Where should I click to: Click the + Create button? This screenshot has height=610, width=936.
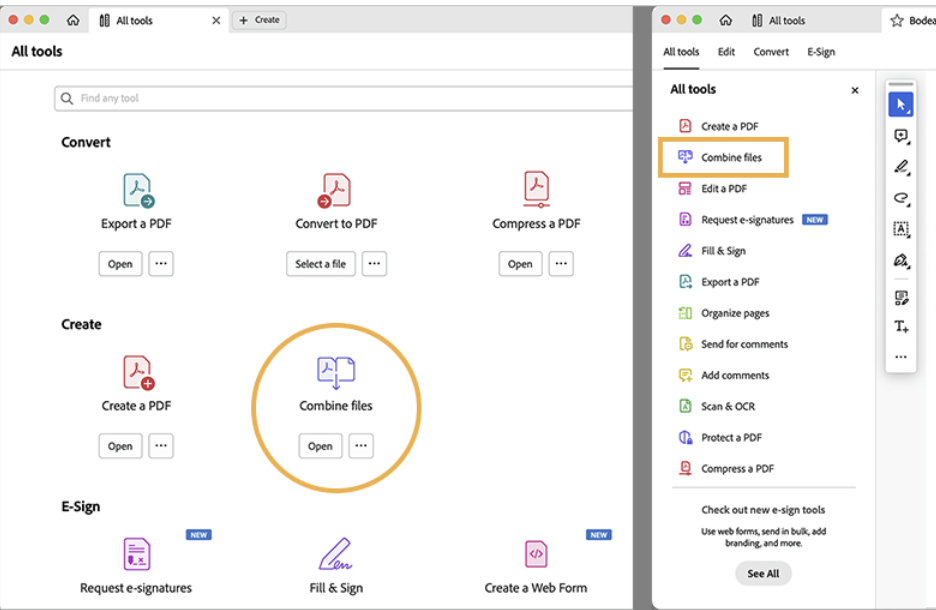tap(259, 20)
